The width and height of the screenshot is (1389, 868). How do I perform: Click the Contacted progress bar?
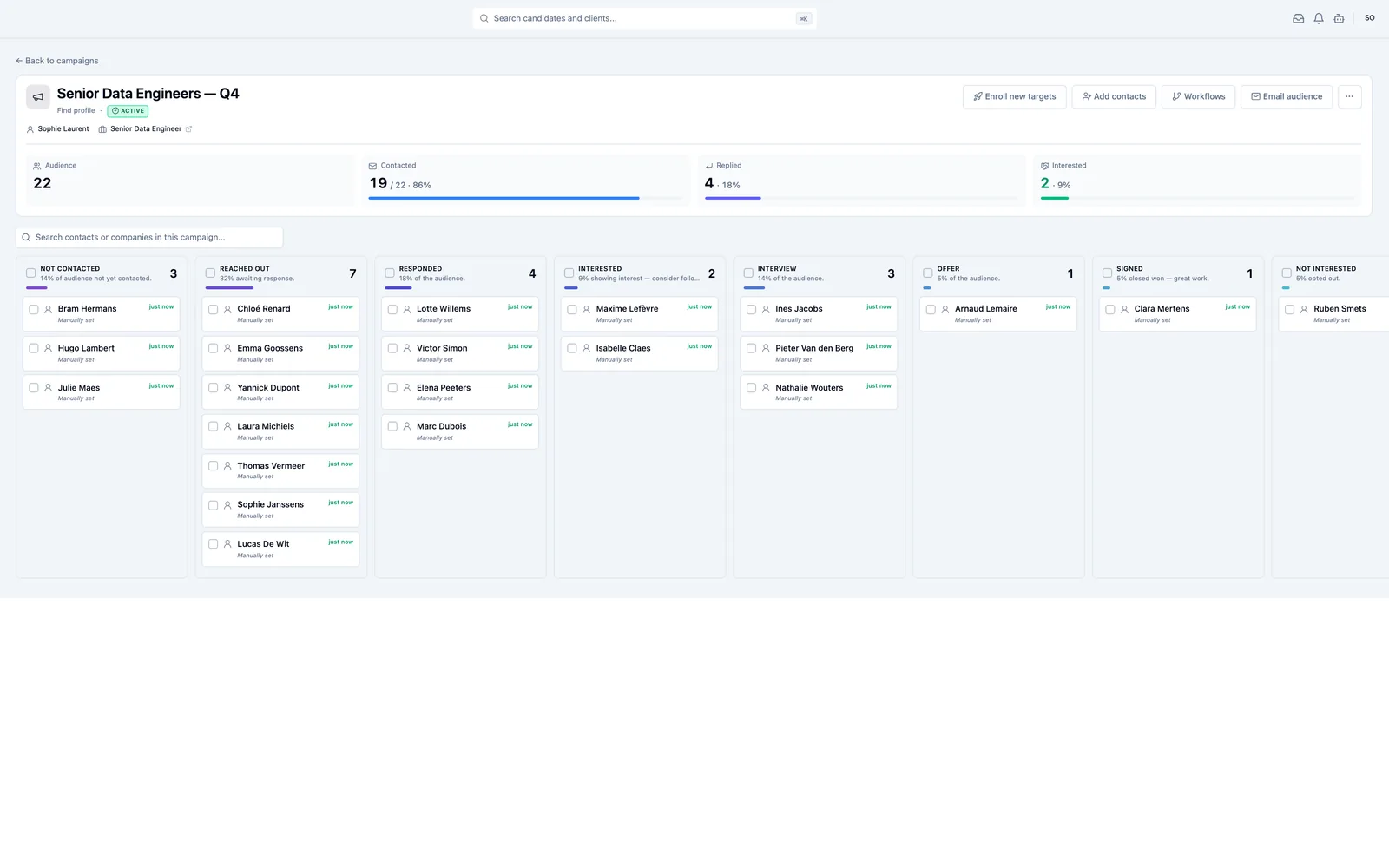[526, 199]
